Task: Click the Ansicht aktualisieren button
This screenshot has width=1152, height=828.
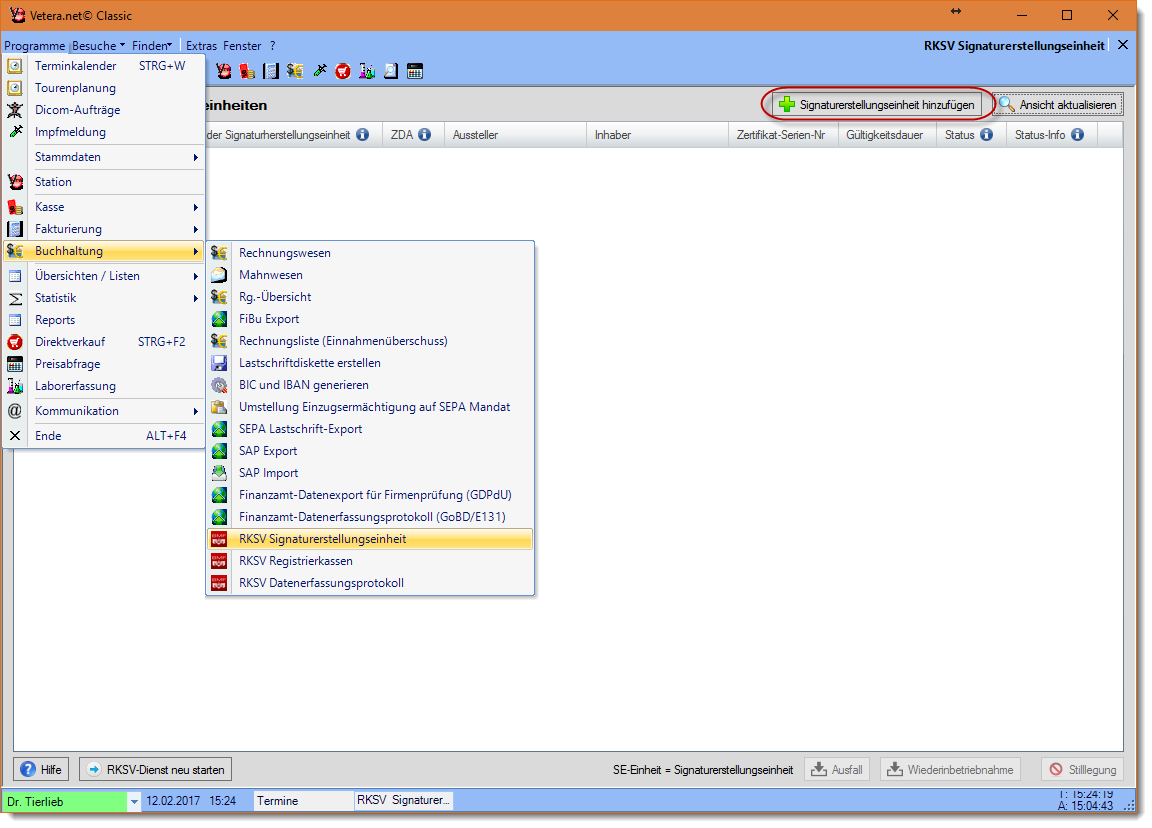Action: tap(1058, 104)
